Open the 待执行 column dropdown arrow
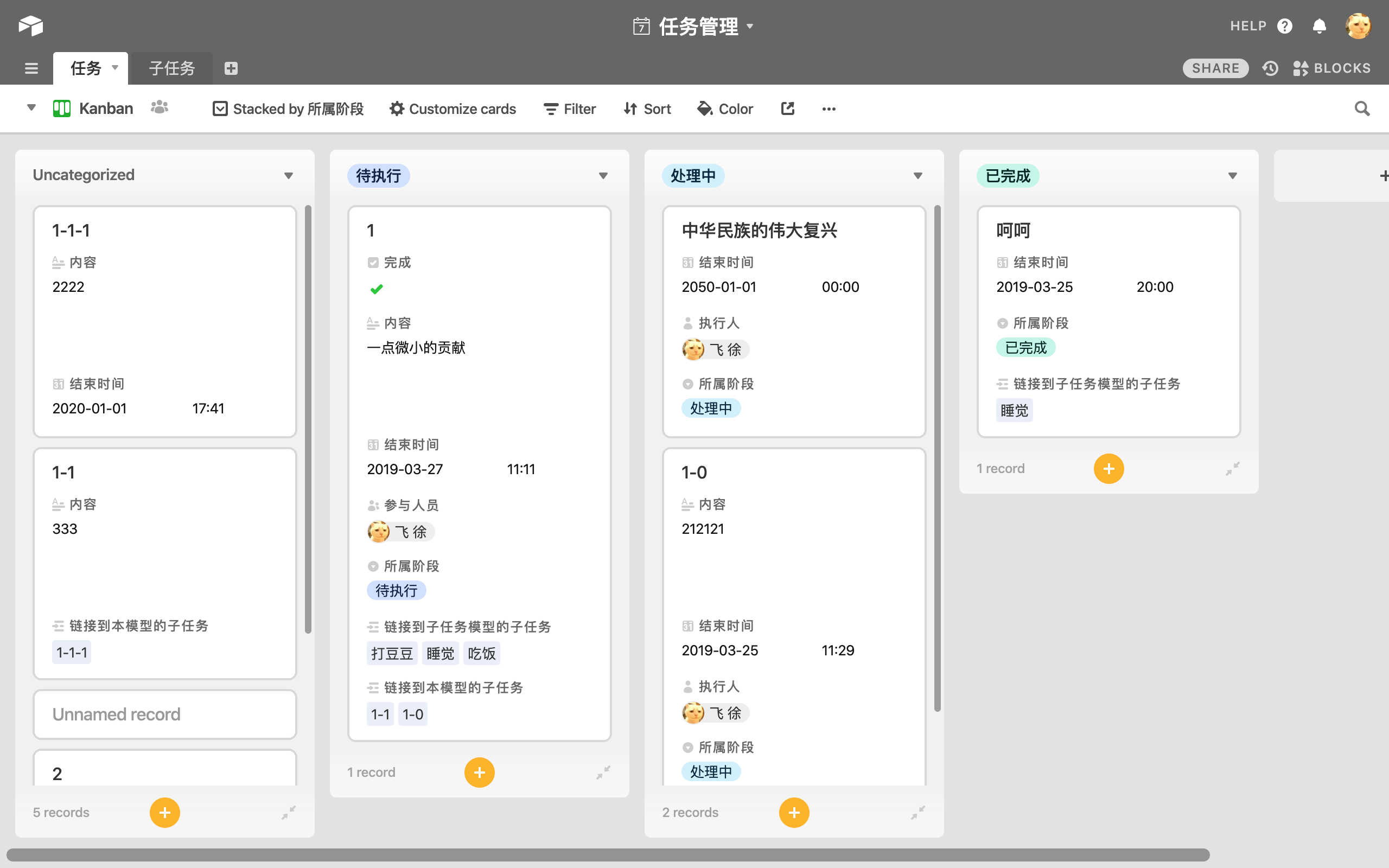 pyautogui.click(x=603, y=176)
